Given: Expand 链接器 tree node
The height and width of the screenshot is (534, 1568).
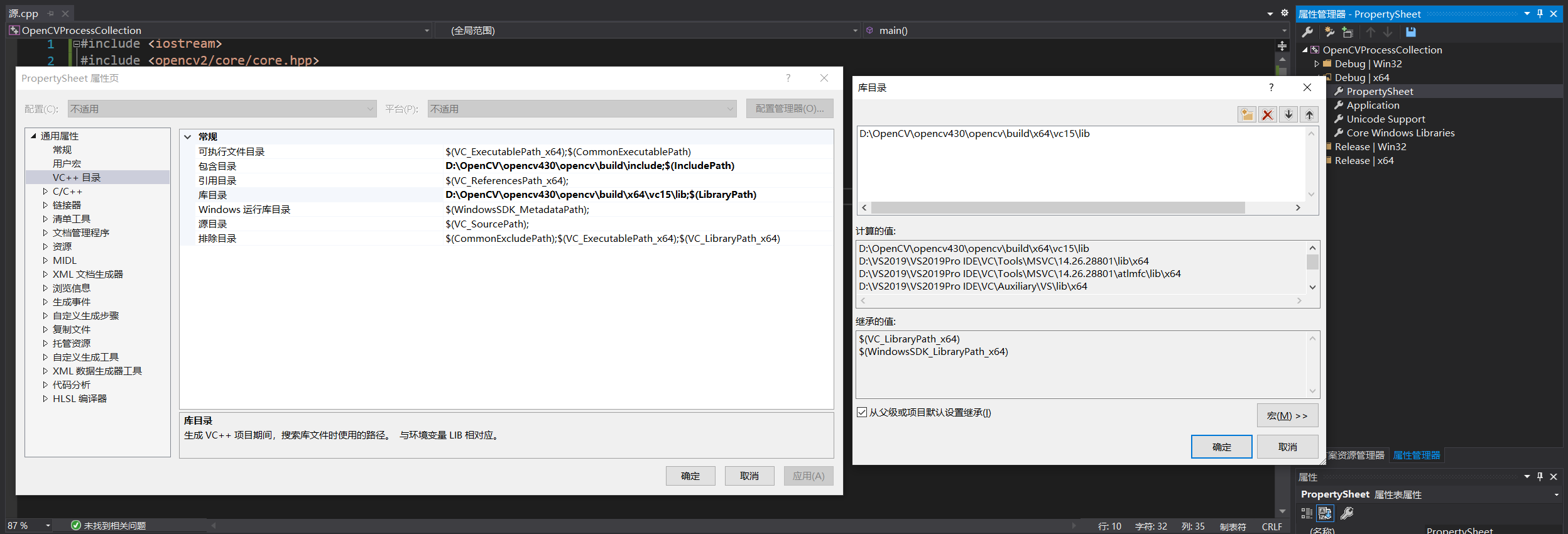Looking at the screenshot, I should [45, 205].
